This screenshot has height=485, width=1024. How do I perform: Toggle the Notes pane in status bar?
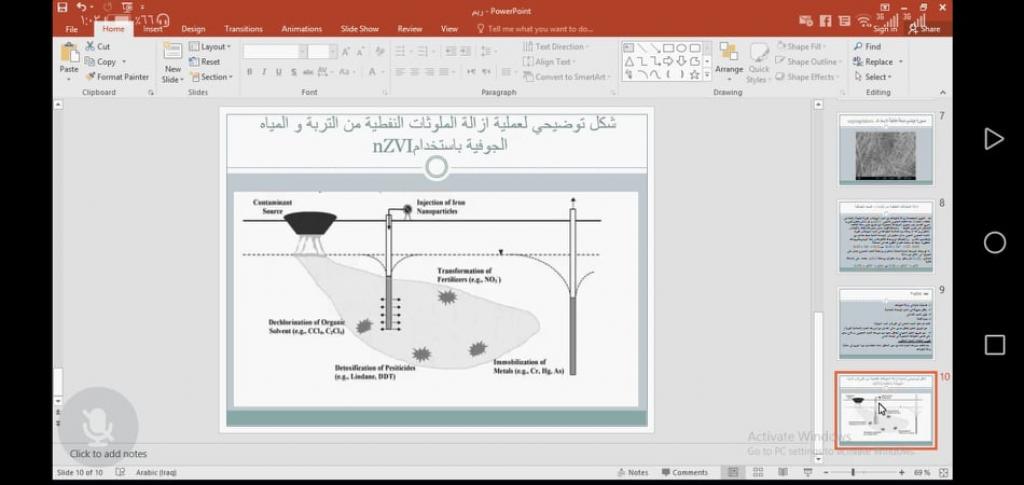point(632,472)
